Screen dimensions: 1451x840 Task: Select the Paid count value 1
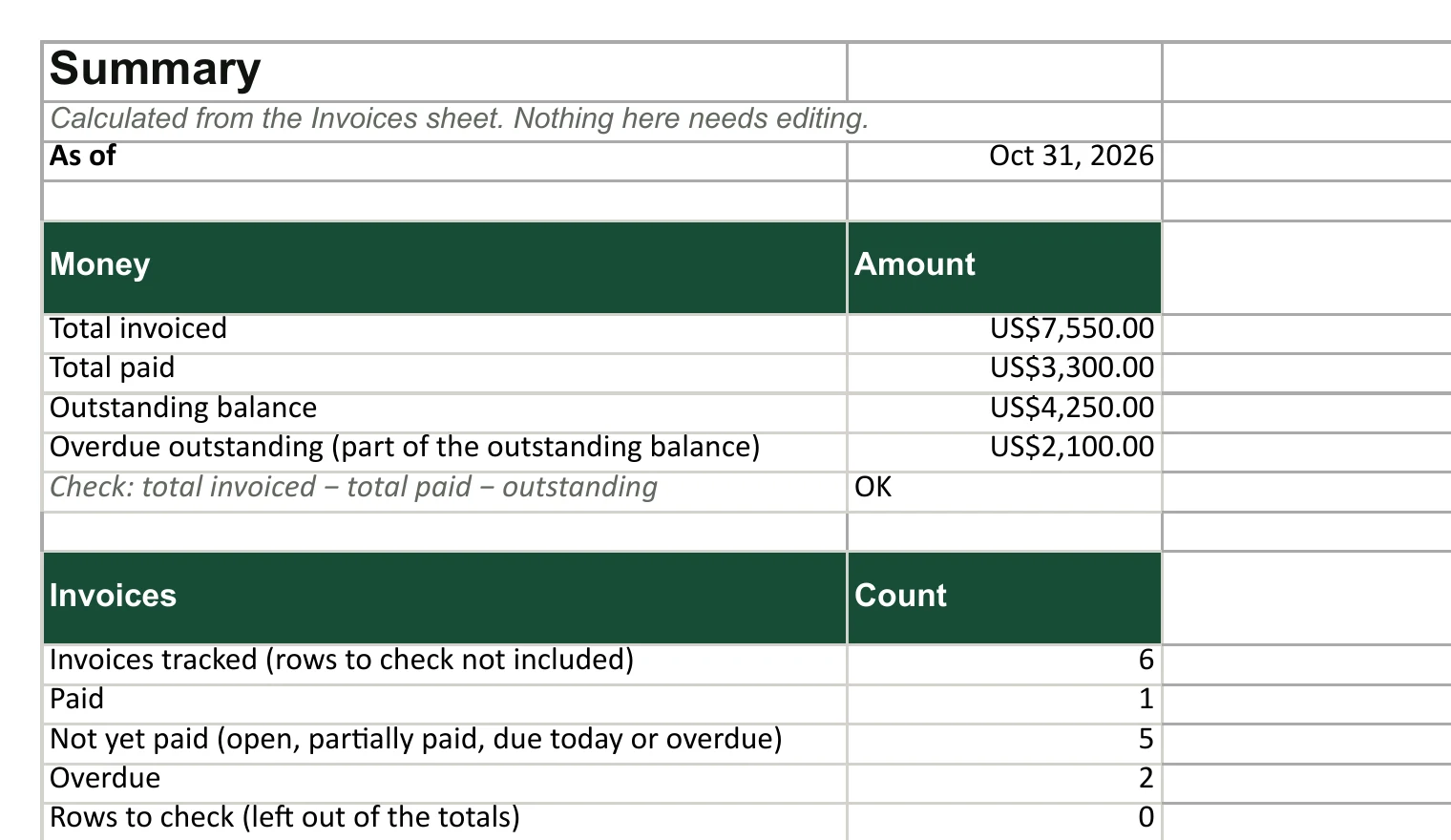[x=1004, y=703]
